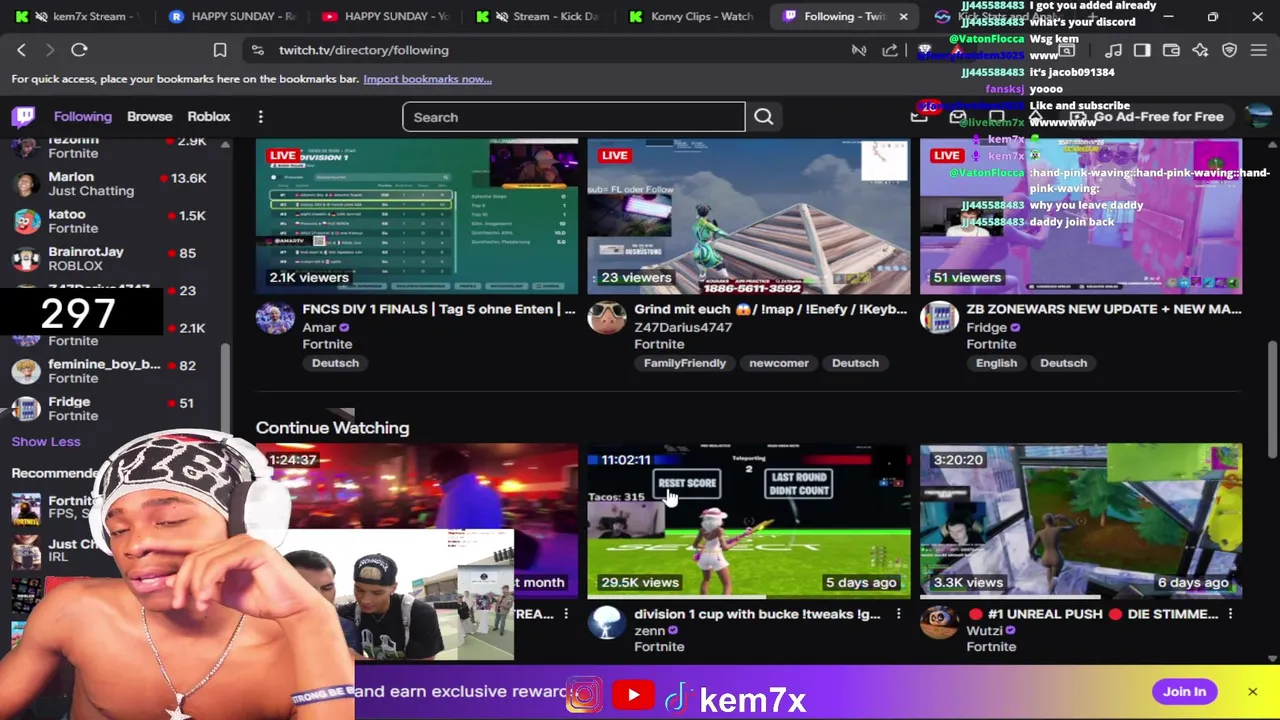This screenshot has width=1280, height=720.
Task: Close the Following - Twitch tab
Action: [903, 16]
